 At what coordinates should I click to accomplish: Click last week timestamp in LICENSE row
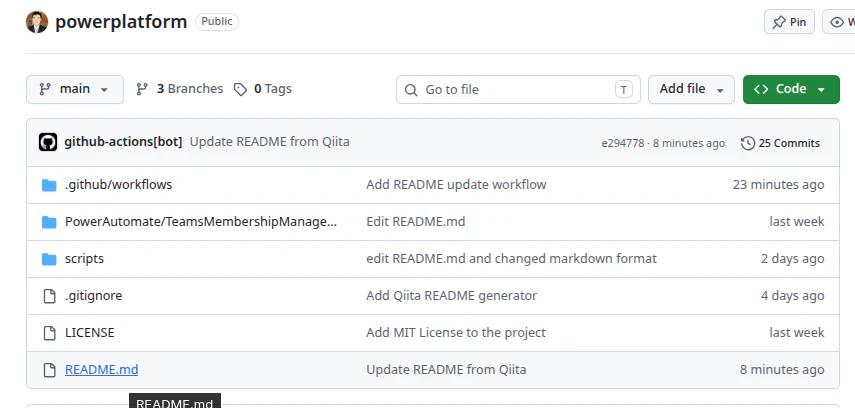coord(797,333)
